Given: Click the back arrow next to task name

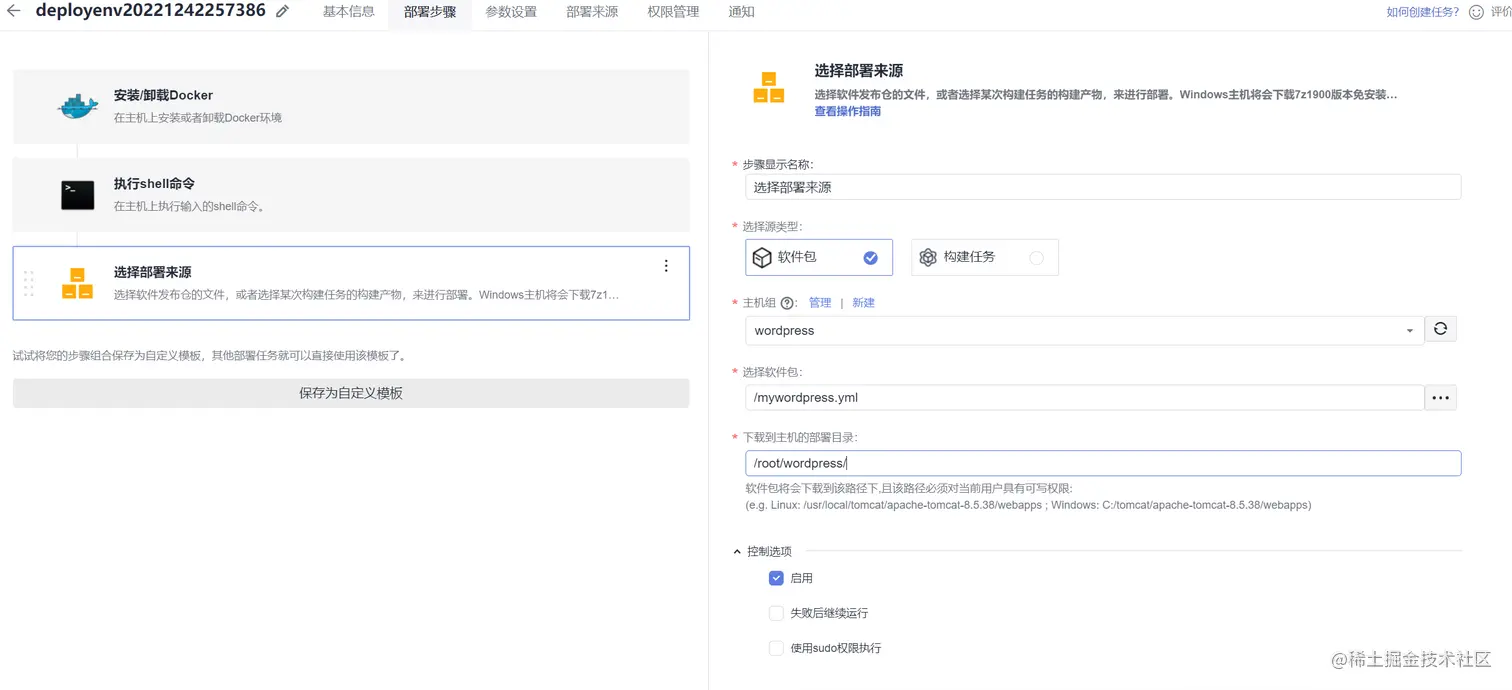Looking at the screenshot, I should point(14,11).
